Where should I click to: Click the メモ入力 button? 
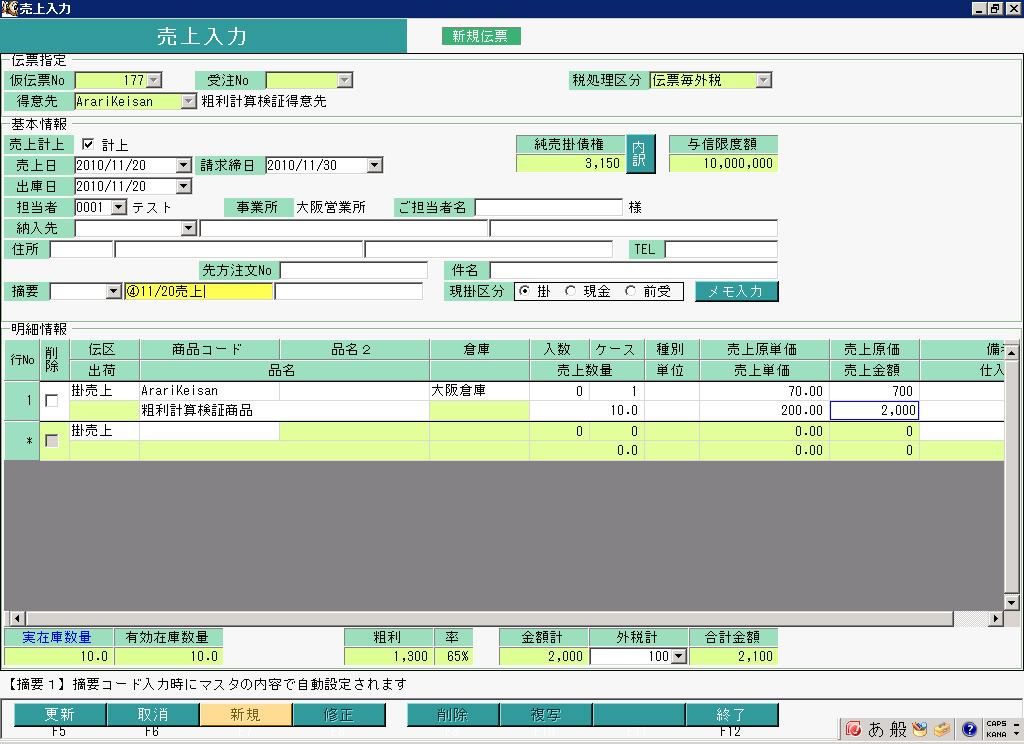coord(737,291)
